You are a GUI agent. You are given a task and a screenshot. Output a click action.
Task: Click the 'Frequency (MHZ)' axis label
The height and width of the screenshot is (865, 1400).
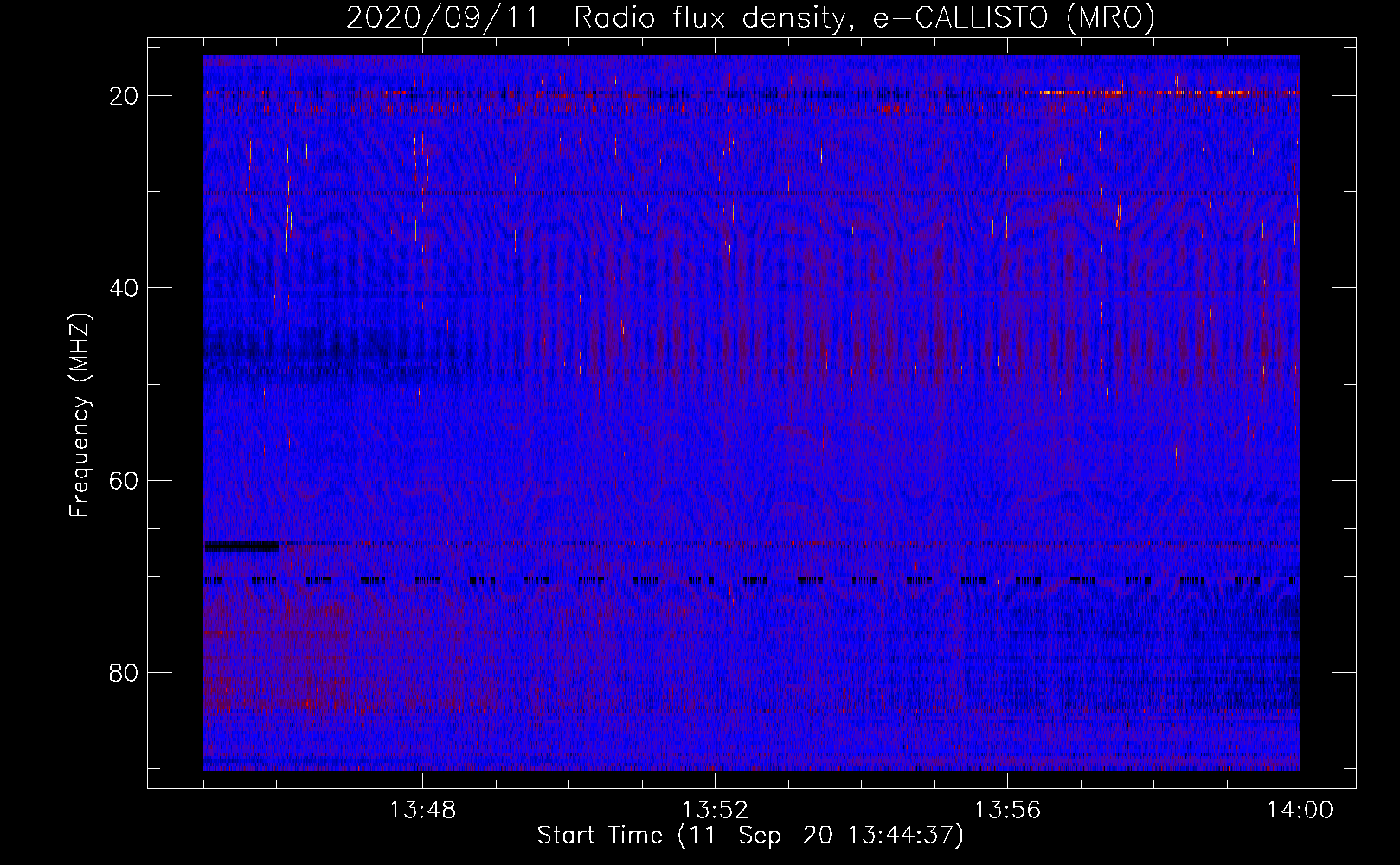[80, 415]
